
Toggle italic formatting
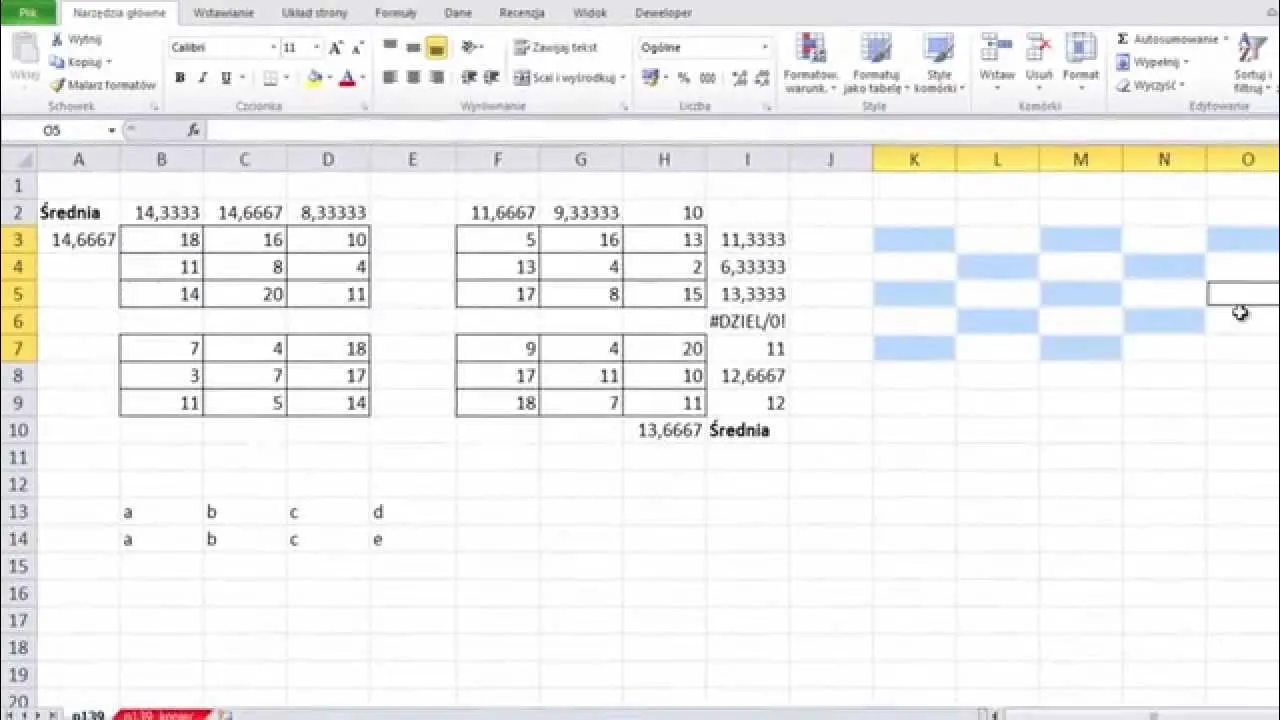tap(203, 78)
